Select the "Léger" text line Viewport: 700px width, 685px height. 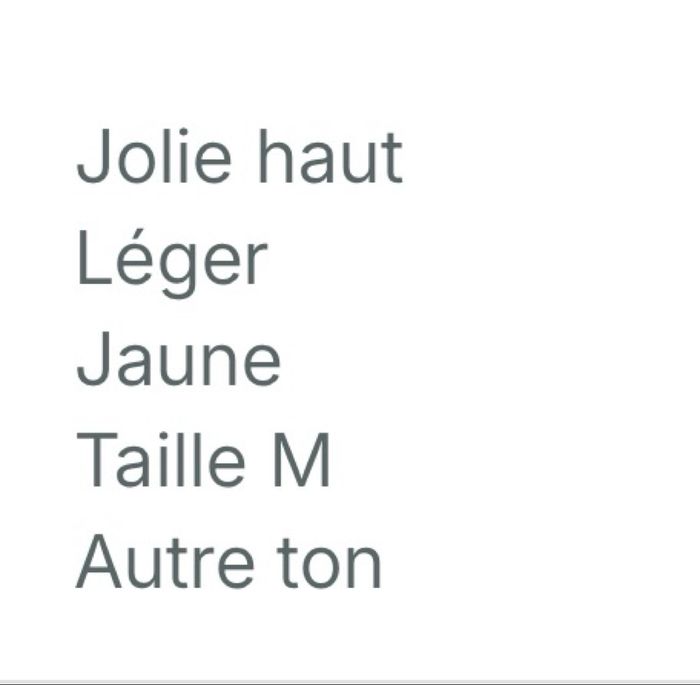click(x=172, y=263)
